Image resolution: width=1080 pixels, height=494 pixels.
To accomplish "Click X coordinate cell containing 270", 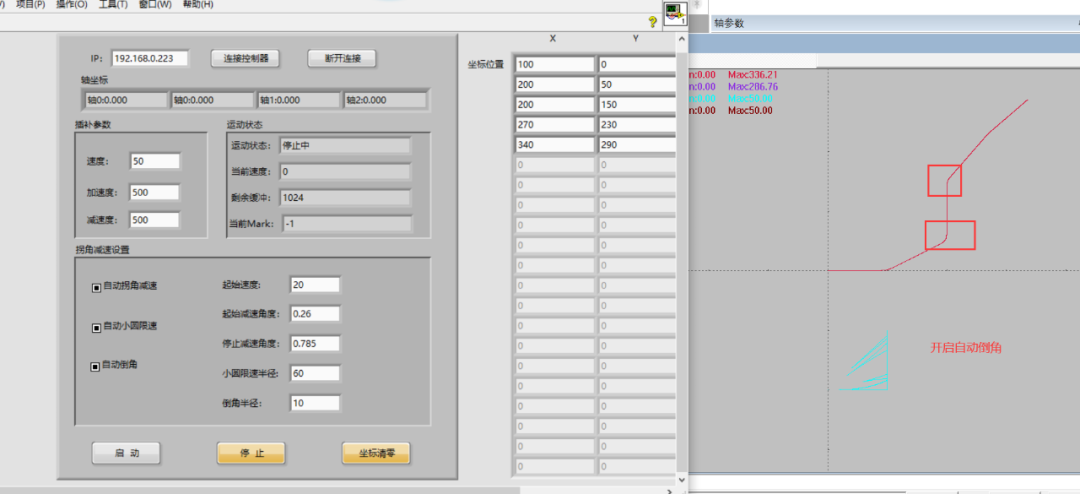I will 554,125.
